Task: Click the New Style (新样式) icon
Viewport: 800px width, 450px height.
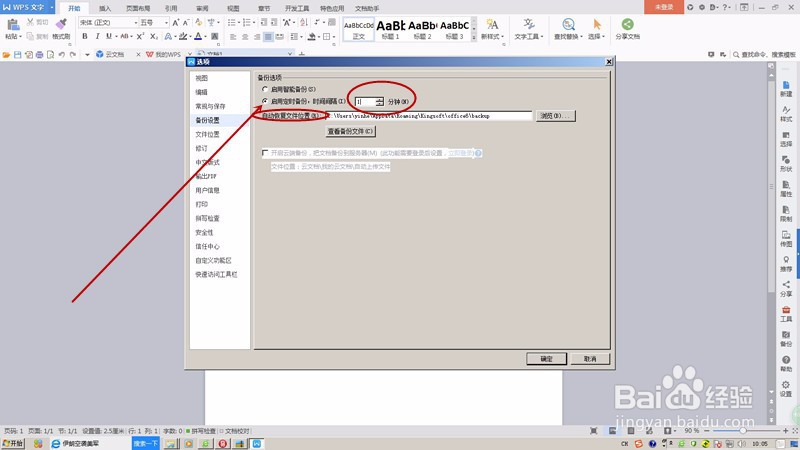Action: pos(492,24)
